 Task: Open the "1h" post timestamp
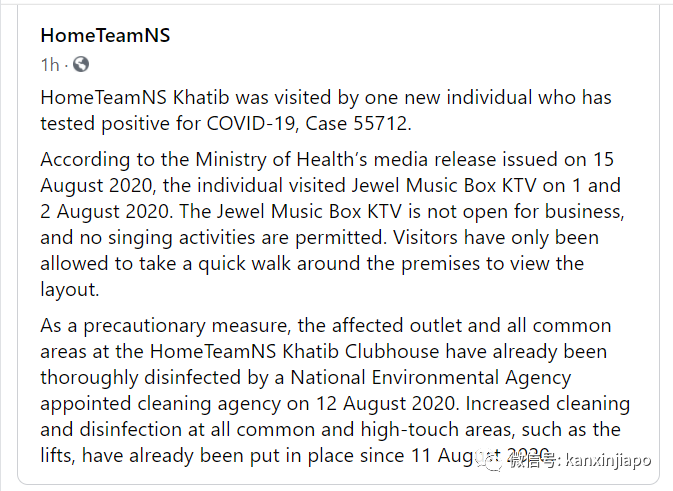click(49, 65)
